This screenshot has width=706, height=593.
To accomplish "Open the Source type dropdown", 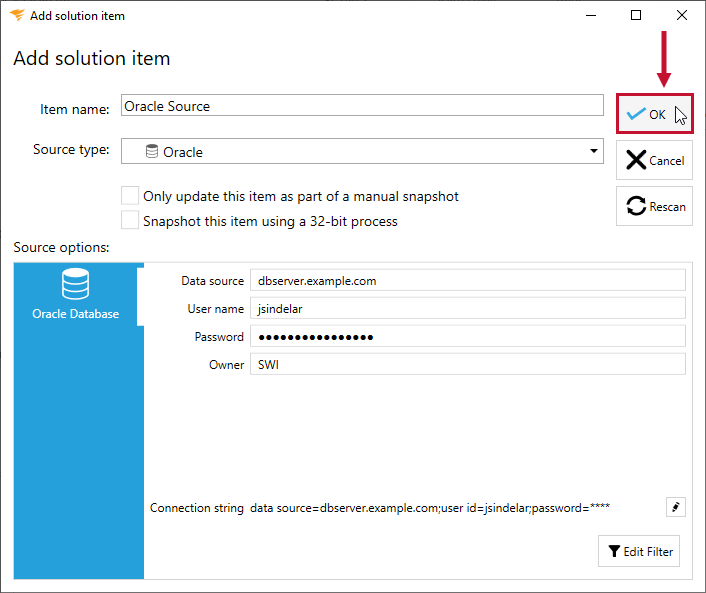I will 362,151.
